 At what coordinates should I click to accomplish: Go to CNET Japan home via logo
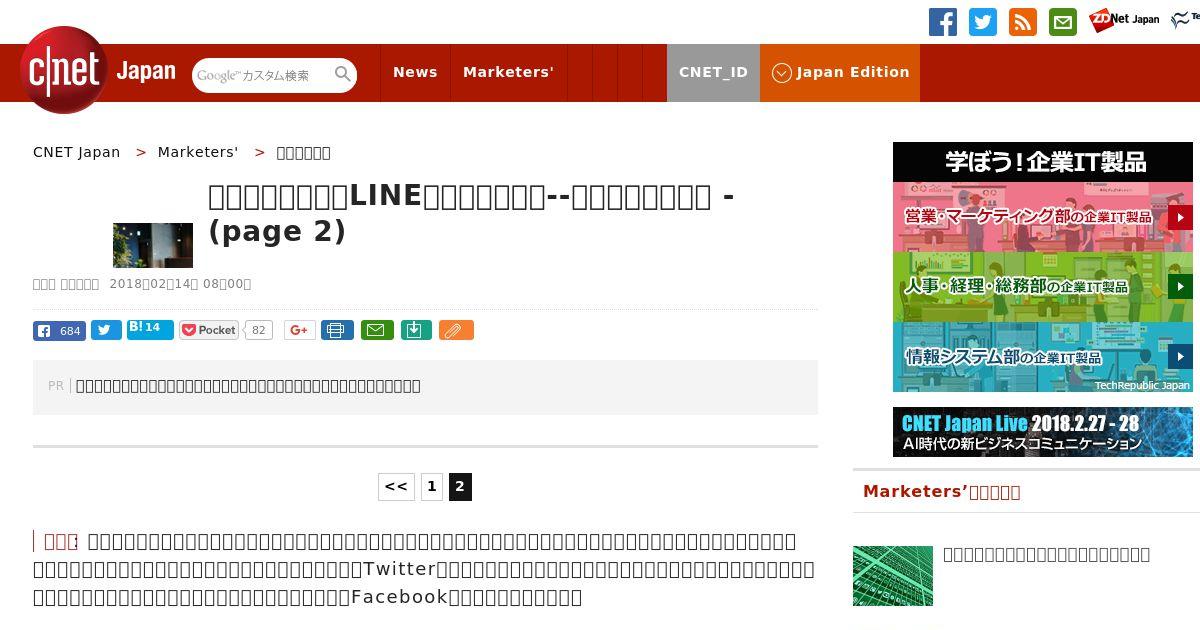pyautogui.click(x=98, y=70)
